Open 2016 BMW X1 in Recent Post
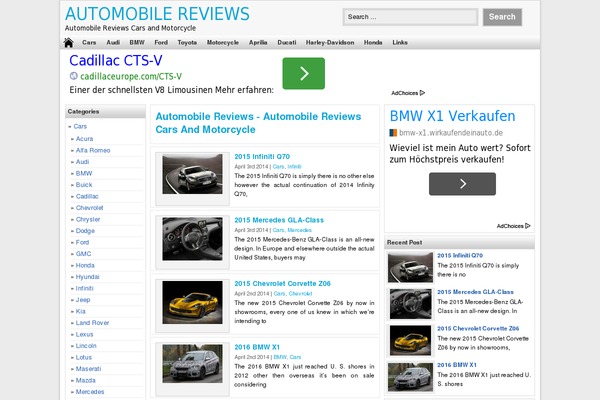 coord(457,365)
